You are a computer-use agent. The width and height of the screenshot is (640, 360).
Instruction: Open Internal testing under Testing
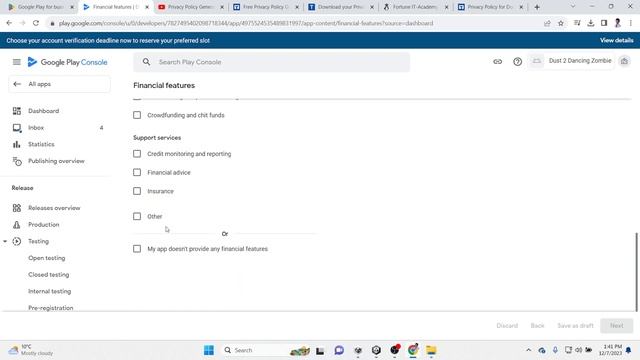coord(49,291)
